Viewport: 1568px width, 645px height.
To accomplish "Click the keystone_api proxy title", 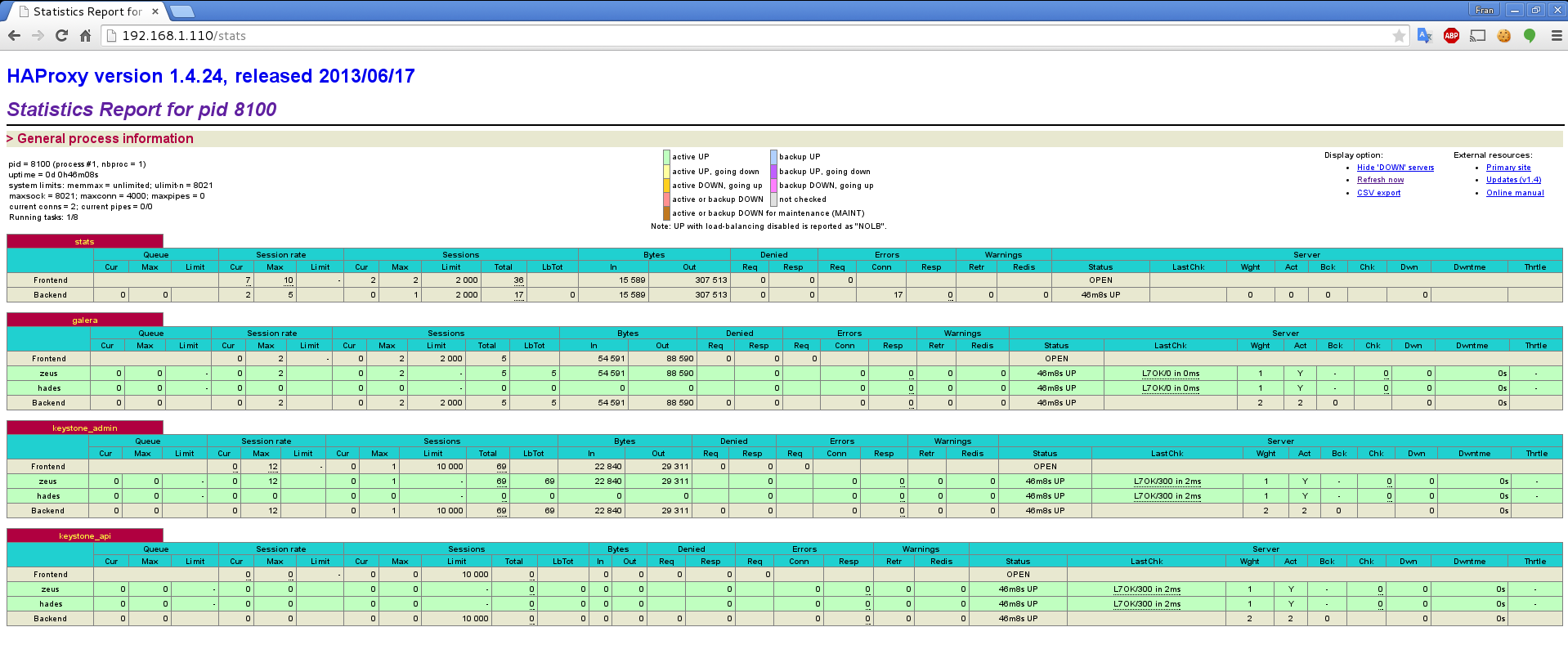I will click(x=84, y=536).
